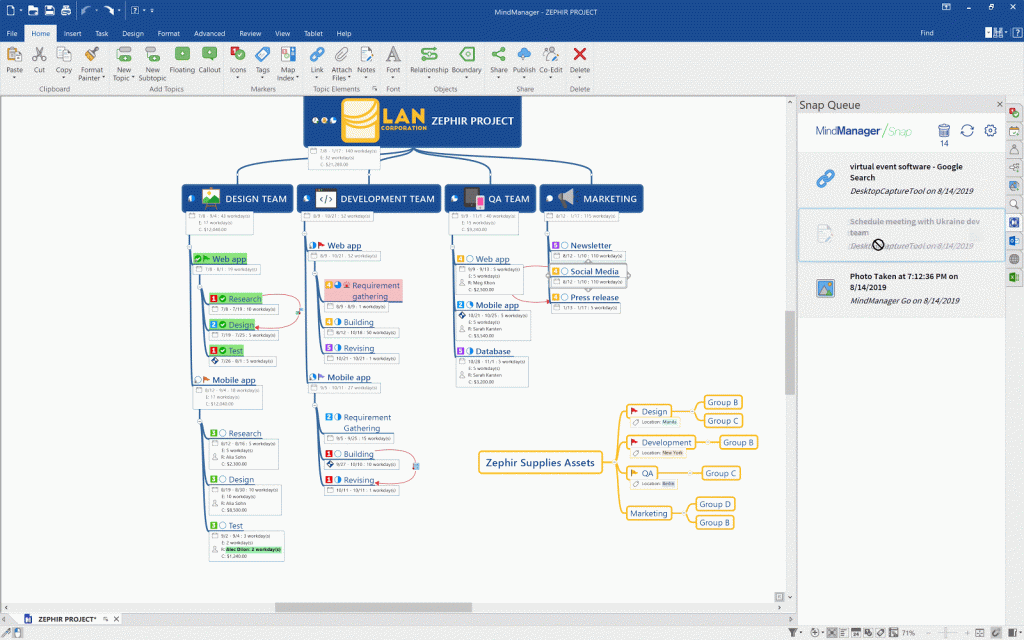Toggle the checkmark on Design task

tap(222, 325)
